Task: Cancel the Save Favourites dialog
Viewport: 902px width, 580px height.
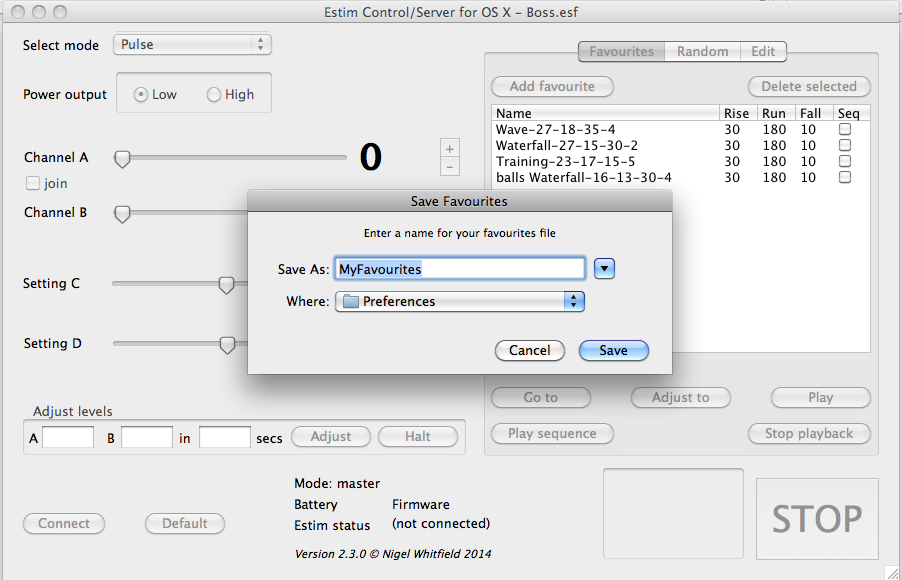Action: tap(529, 350)
